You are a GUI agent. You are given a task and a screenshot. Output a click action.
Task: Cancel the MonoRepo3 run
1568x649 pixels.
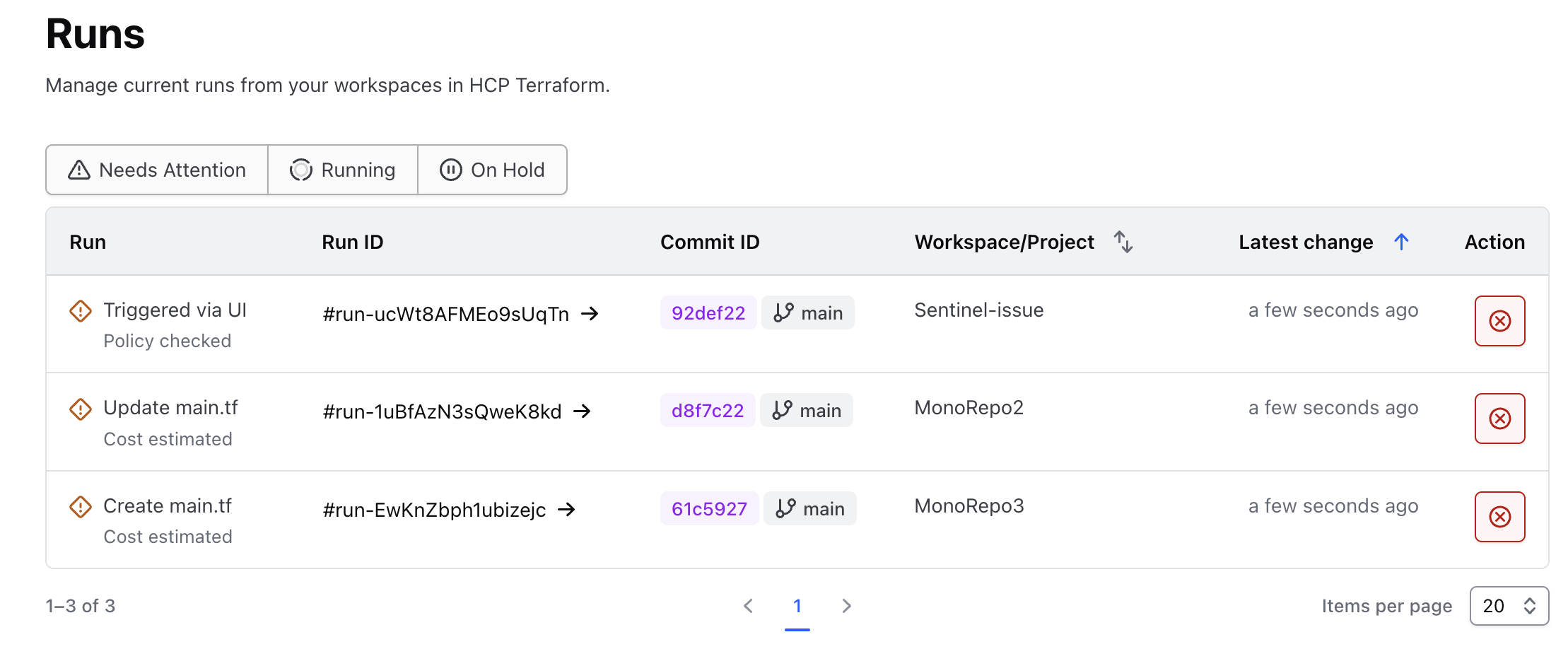(1499, 517)
